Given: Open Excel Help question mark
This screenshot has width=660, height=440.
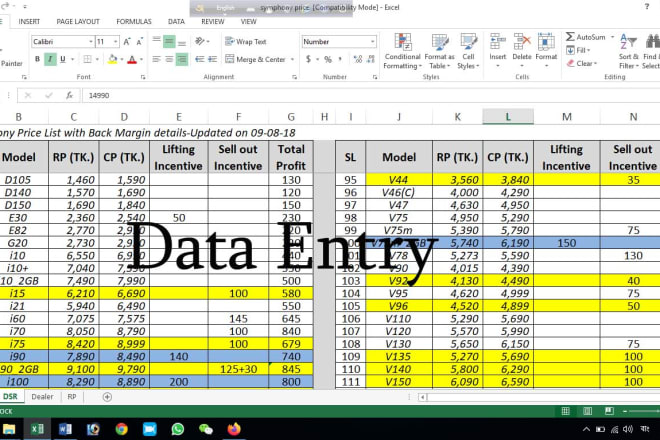Looking at the screenshot, I should tap(647, 6).
